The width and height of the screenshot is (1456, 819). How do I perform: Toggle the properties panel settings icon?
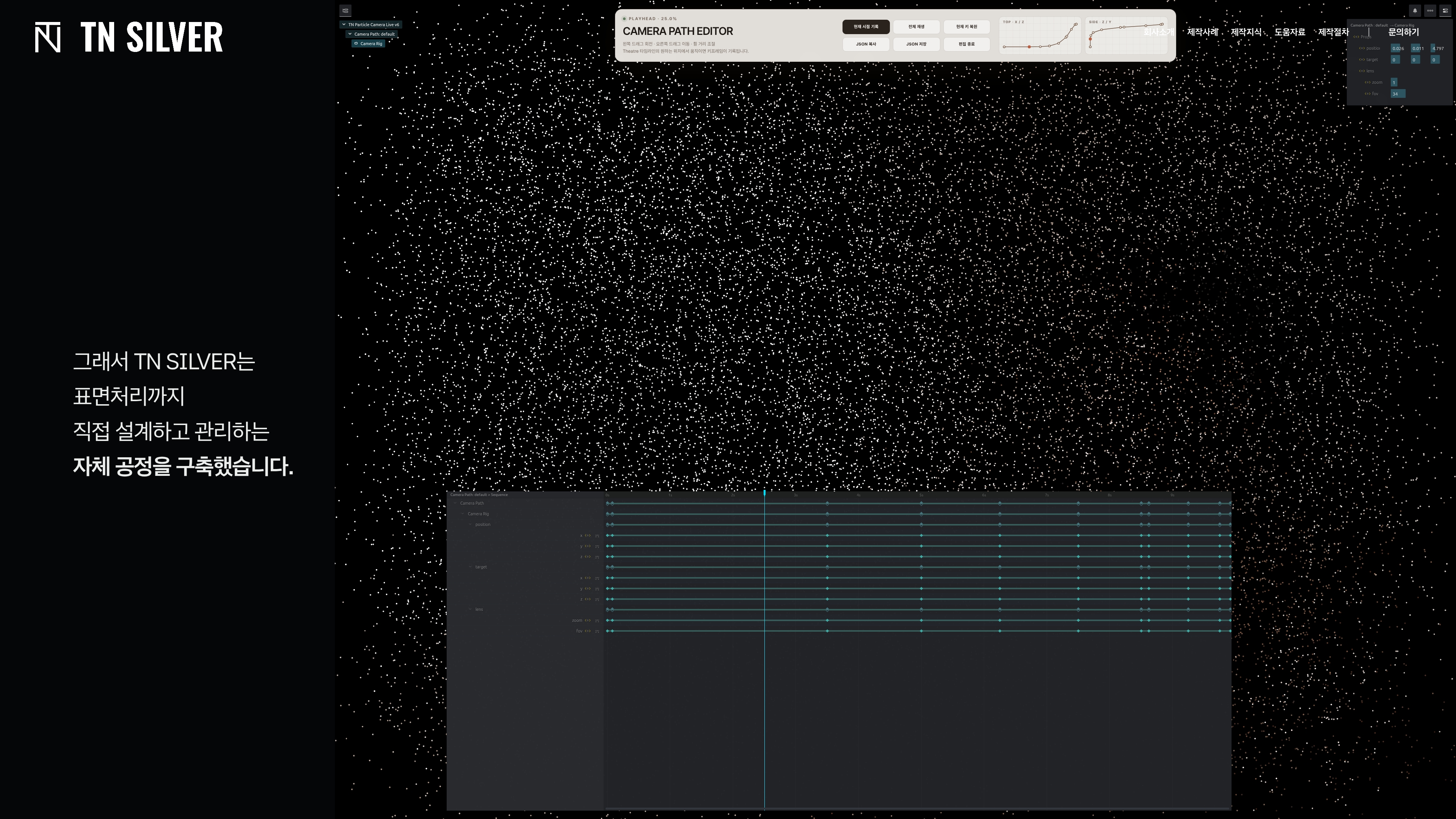tap(1445, 10)
